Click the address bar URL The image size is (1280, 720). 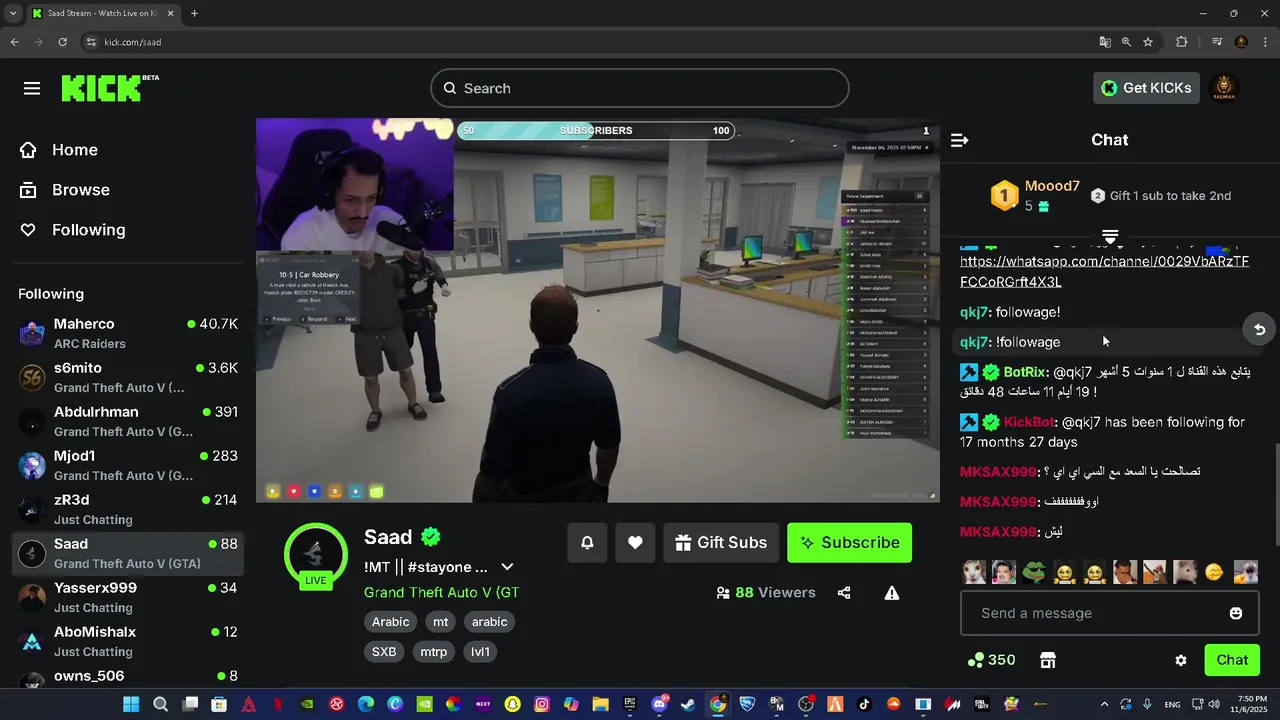tap(133, 42)
